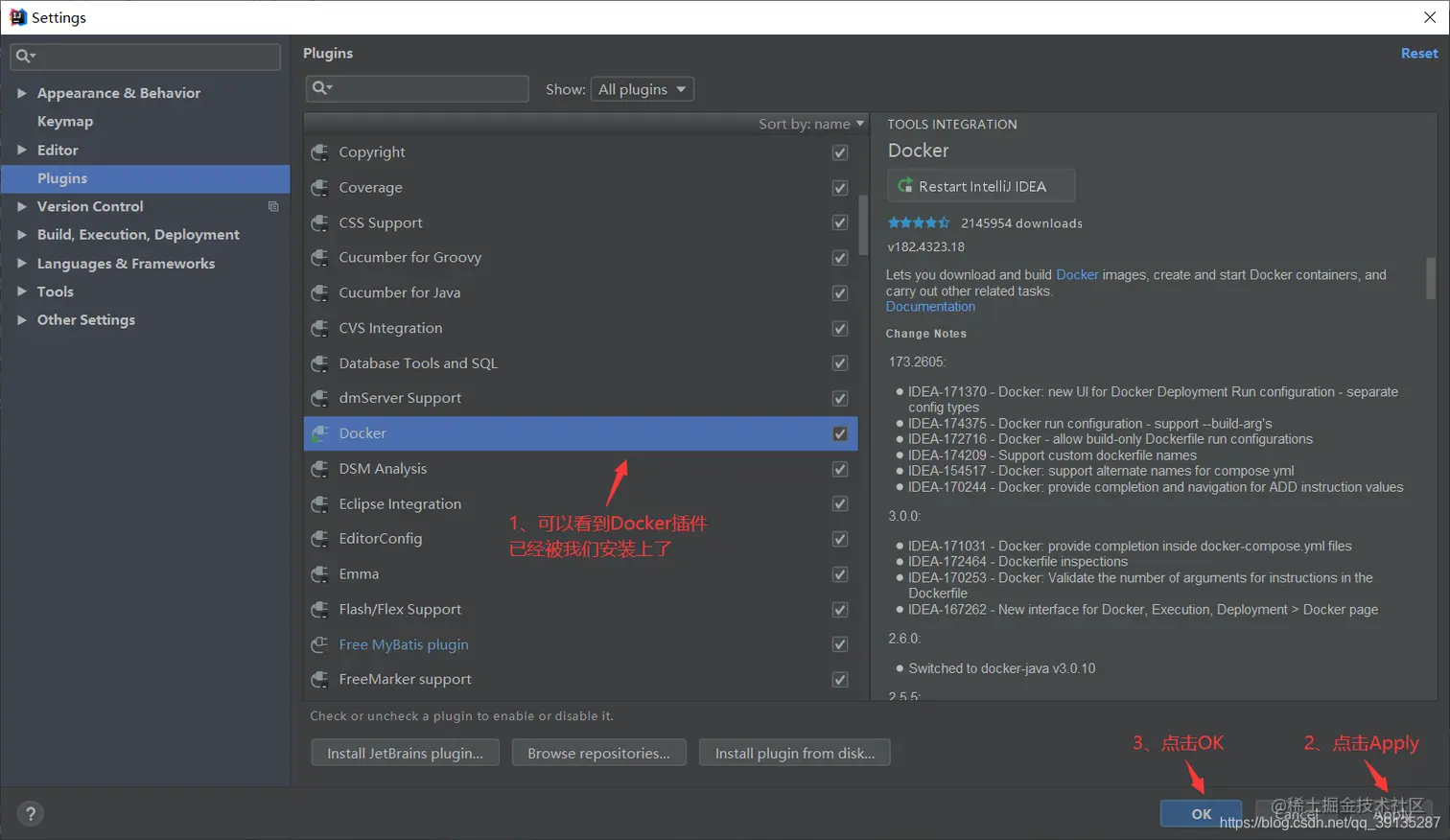1450x840 pixels.
Task: Click the Coverage plugin icon
Action: 319,188
